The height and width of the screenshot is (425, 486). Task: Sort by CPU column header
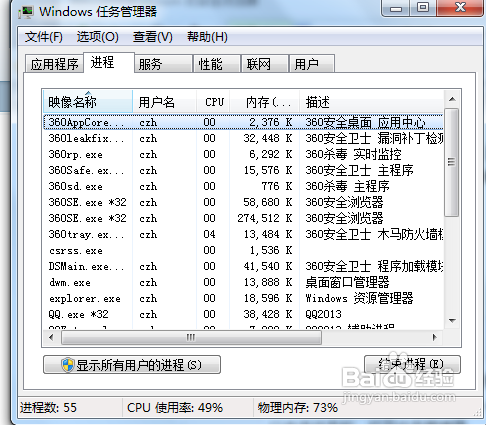pos(214,101)
